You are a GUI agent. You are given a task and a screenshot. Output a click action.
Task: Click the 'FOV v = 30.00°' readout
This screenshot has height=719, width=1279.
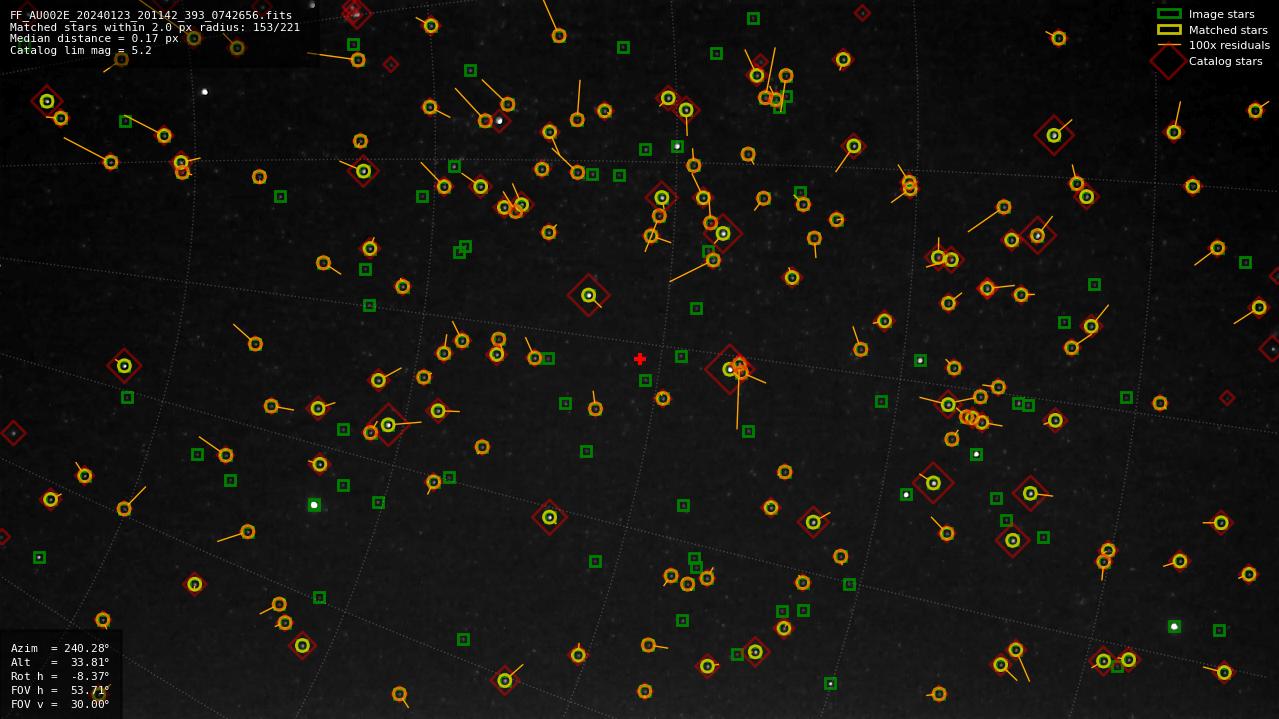click(60, 704)
